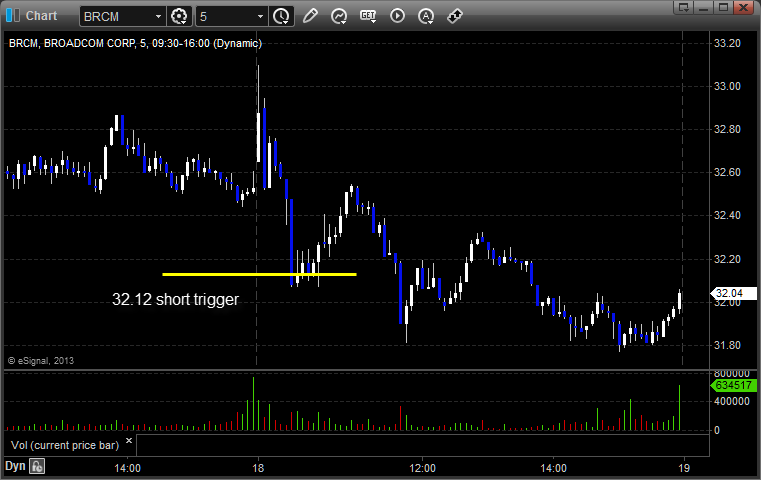
Task: Click the 14:00 label right of 12:00
Action: click(553, 468)
